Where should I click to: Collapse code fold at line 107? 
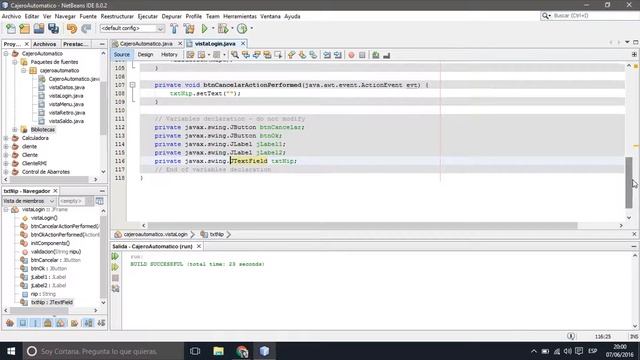[132, 85]
